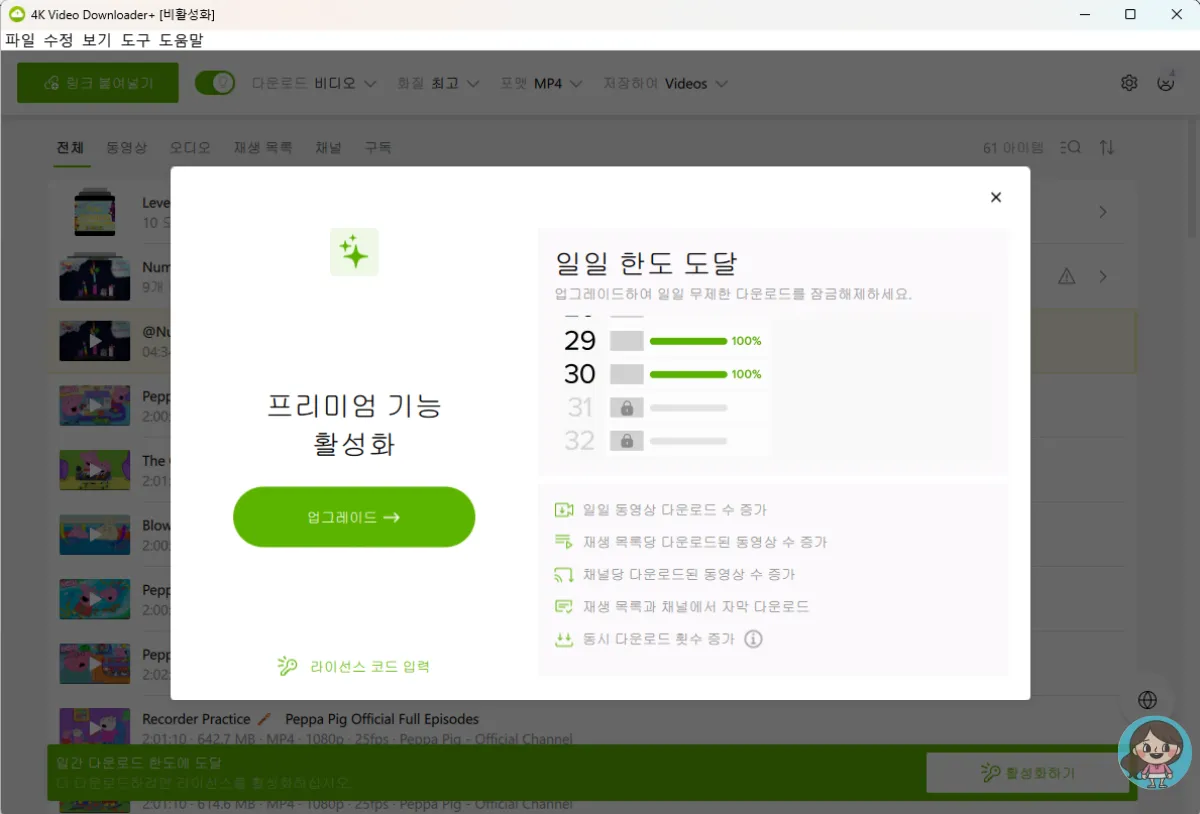
Task: Click the cartoon girl avatar at bottom right
Action: pos(1153,752)
